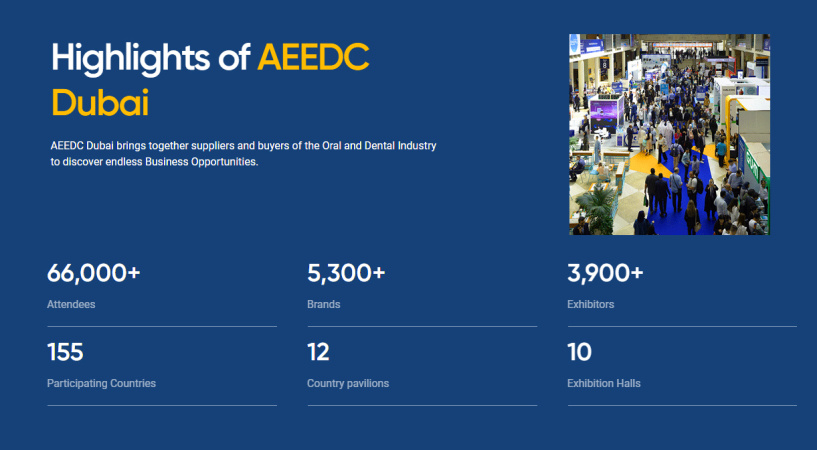Click the number 12 statistic
Viewport: 817px width, 450px height.
318,352
